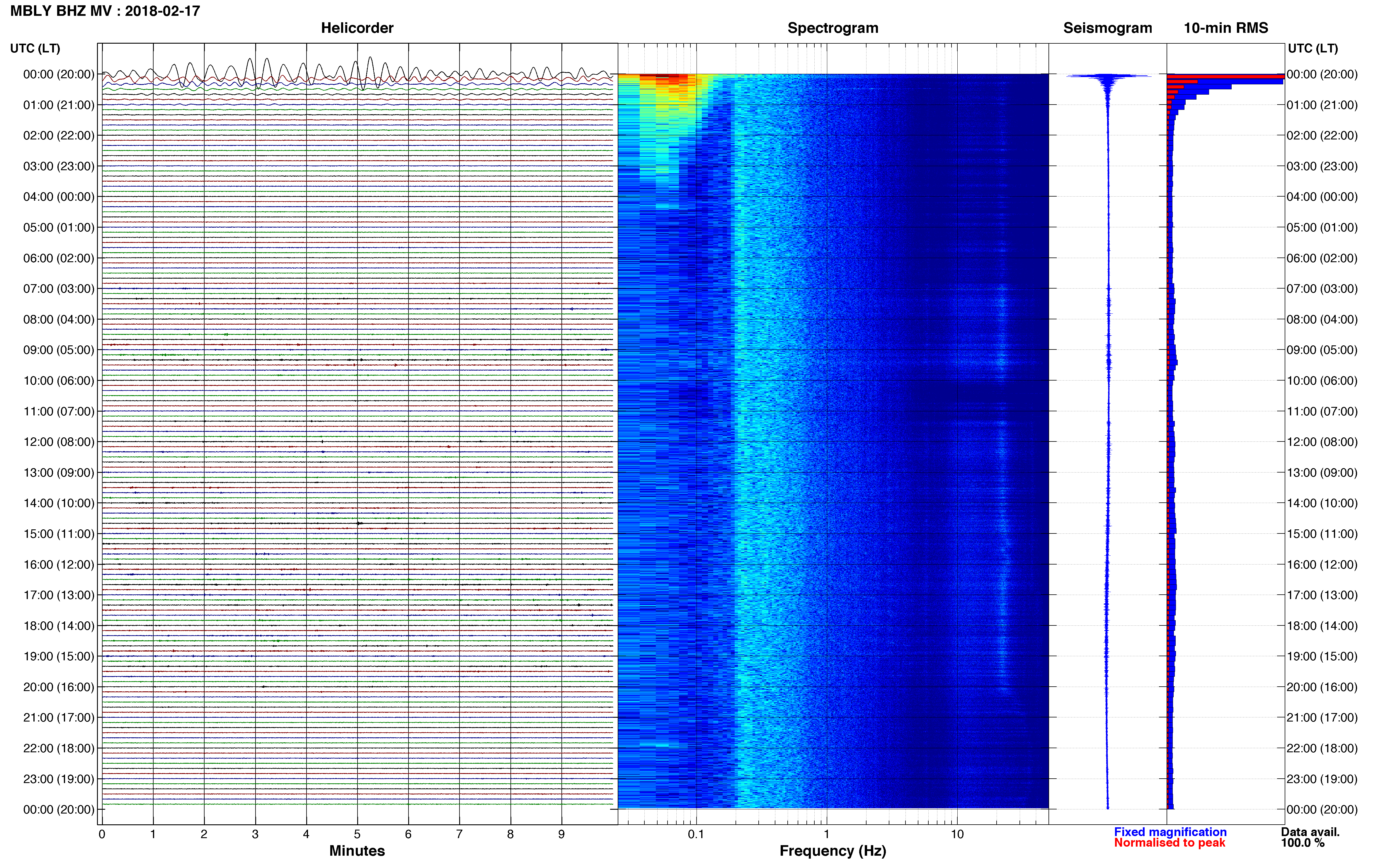Screen dimensions: 1389x868
Task: Click '09:00 (05:00)' on the left time axis
Action: 59,350
